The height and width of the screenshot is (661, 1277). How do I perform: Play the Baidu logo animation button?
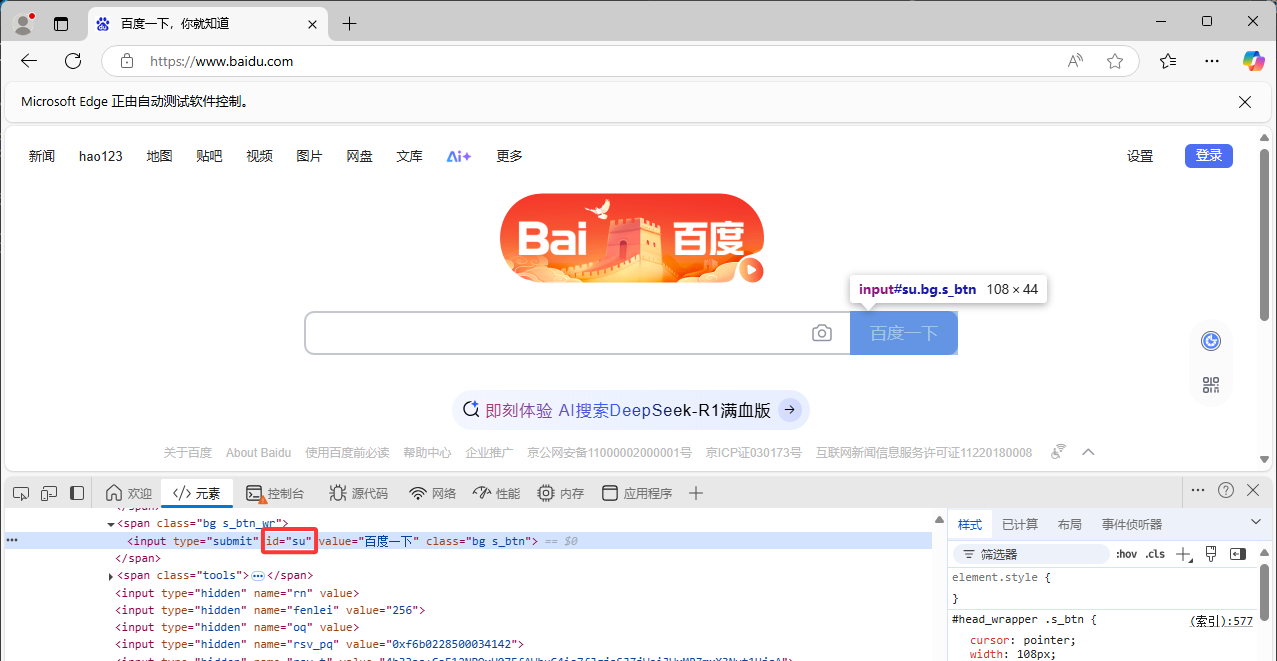coord(752,269)
